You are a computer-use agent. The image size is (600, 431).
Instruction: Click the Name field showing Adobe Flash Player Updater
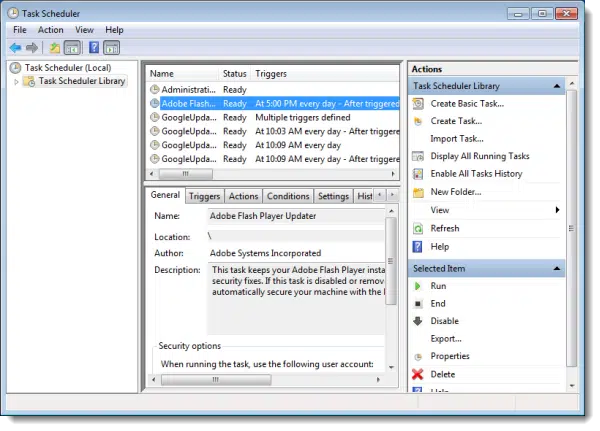[296, 216]
